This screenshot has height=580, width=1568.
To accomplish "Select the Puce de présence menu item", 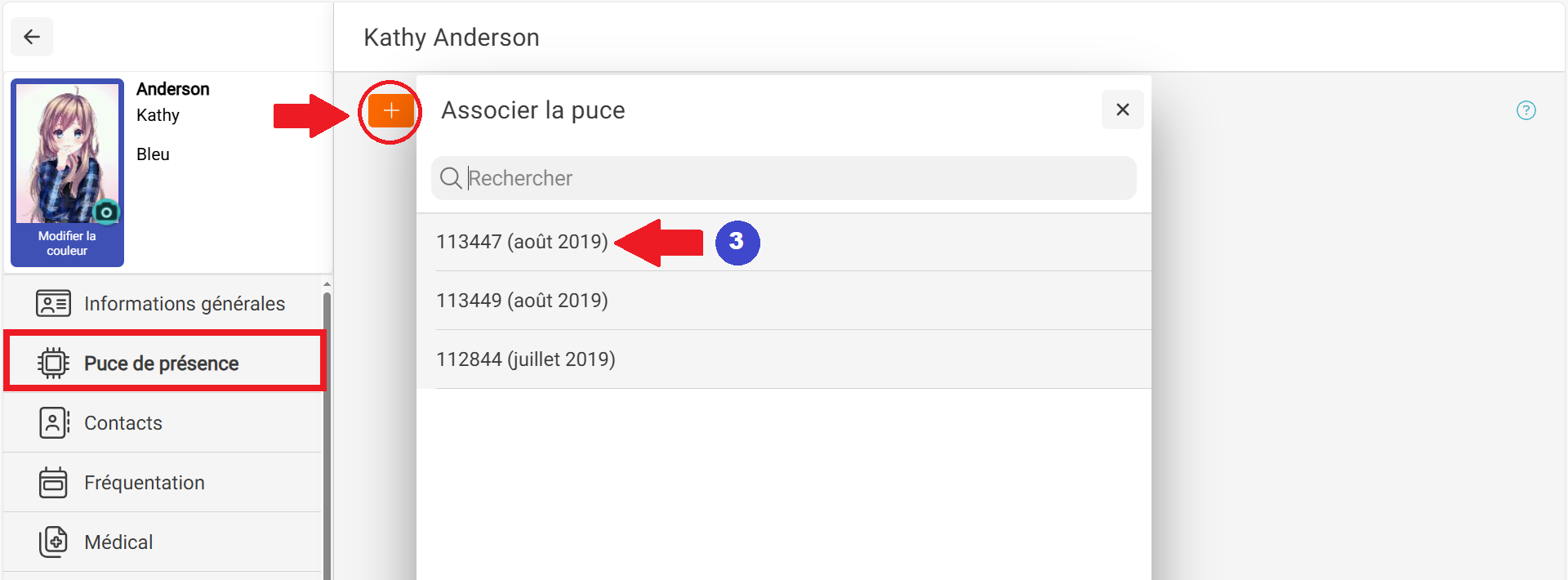I will [x=165, y=361].
